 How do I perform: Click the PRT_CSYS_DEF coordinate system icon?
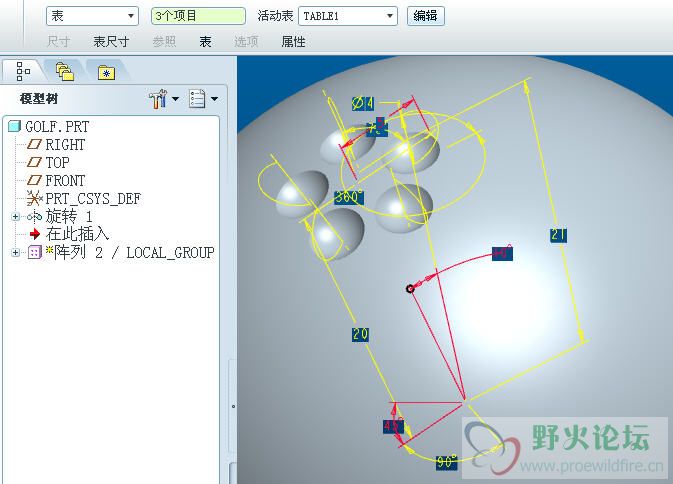click(34, 199)
